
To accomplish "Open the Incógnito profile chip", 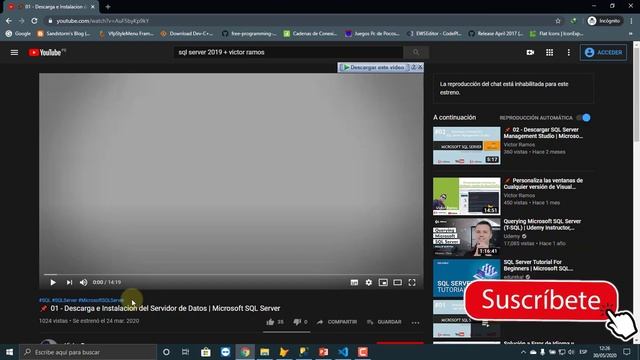I will click(604, 21).
